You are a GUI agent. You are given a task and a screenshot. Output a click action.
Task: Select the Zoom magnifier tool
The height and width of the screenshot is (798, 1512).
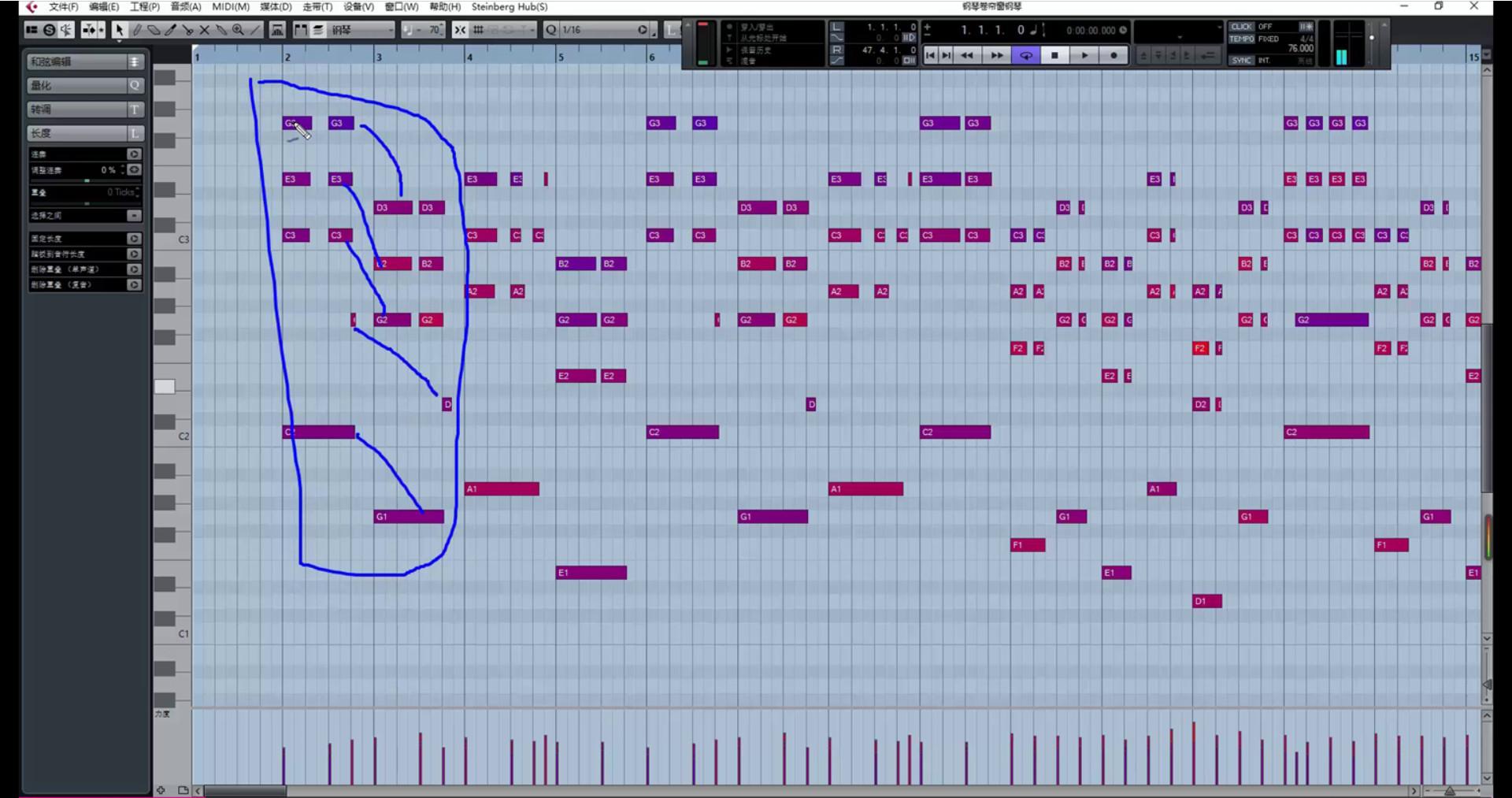[238, 30]
